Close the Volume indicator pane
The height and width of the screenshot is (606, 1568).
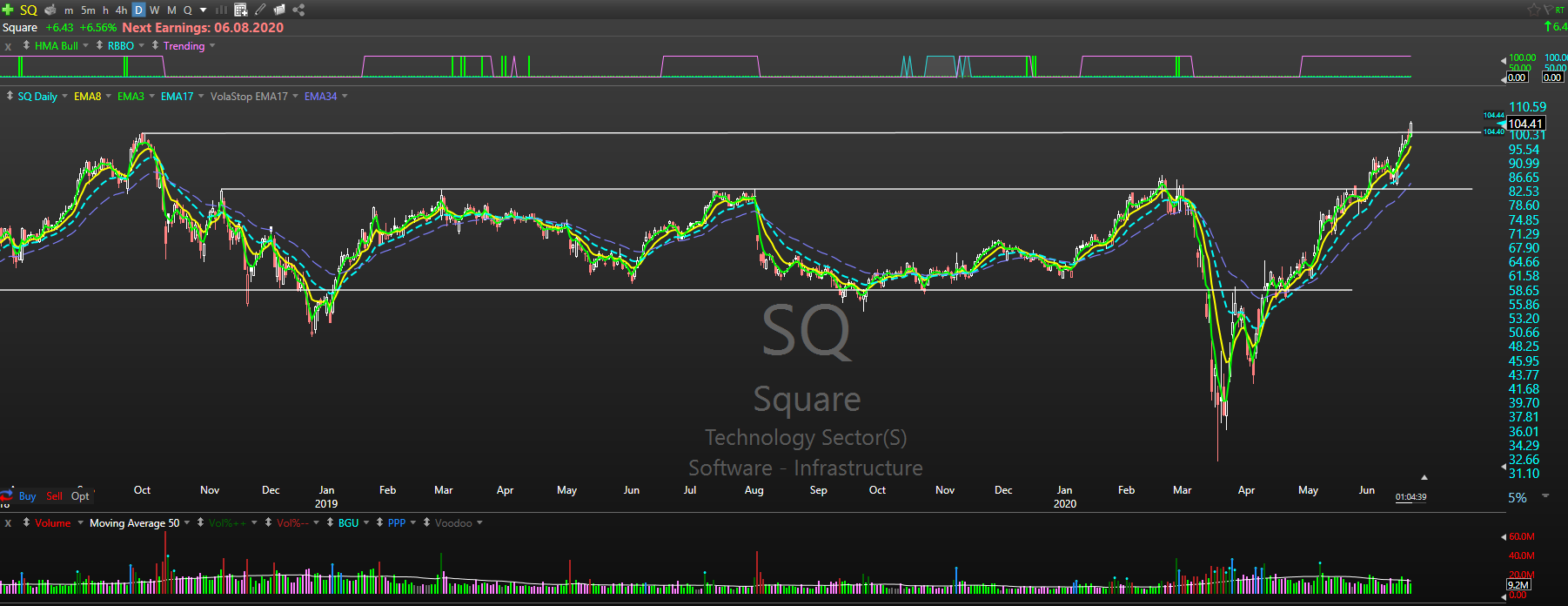(8, 523)
